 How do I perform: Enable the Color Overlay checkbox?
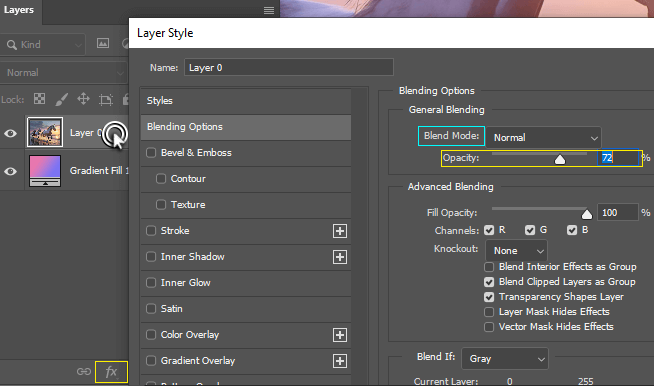point(151,335)
